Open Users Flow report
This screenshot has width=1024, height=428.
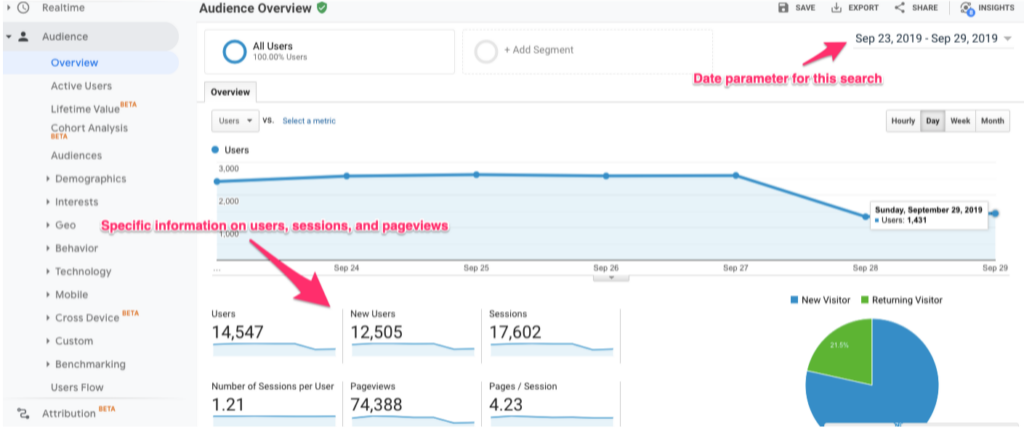(77, 387)
